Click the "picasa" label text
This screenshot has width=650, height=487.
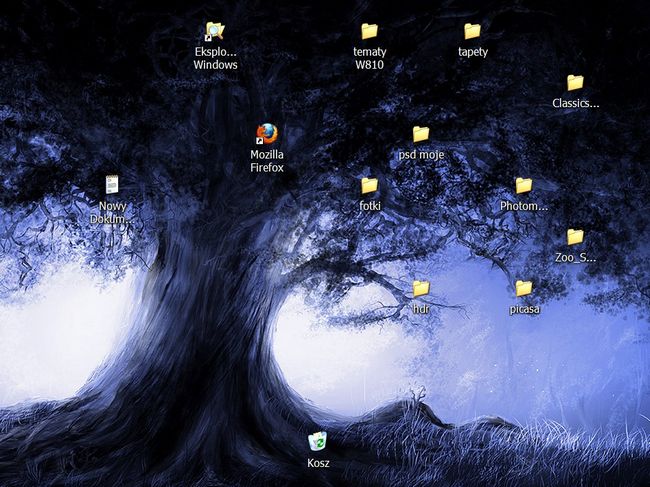click(x=524, y=309)
